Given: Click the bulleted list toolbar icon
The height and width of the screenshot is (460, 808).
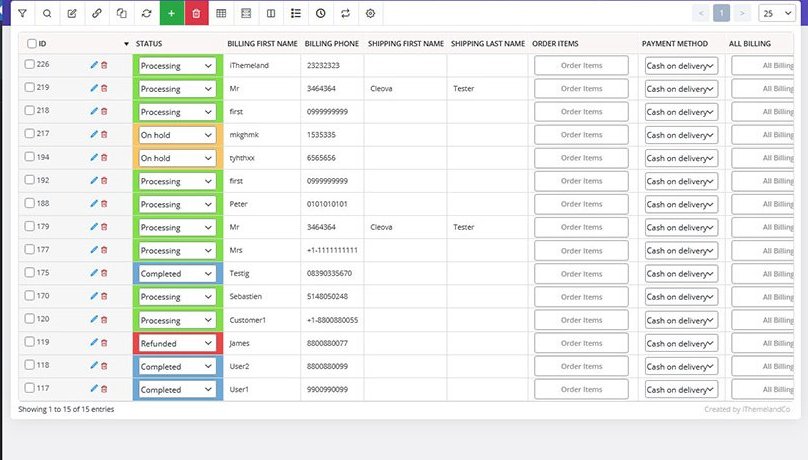Looking at the screenshot, I should (x=296, y=13).
